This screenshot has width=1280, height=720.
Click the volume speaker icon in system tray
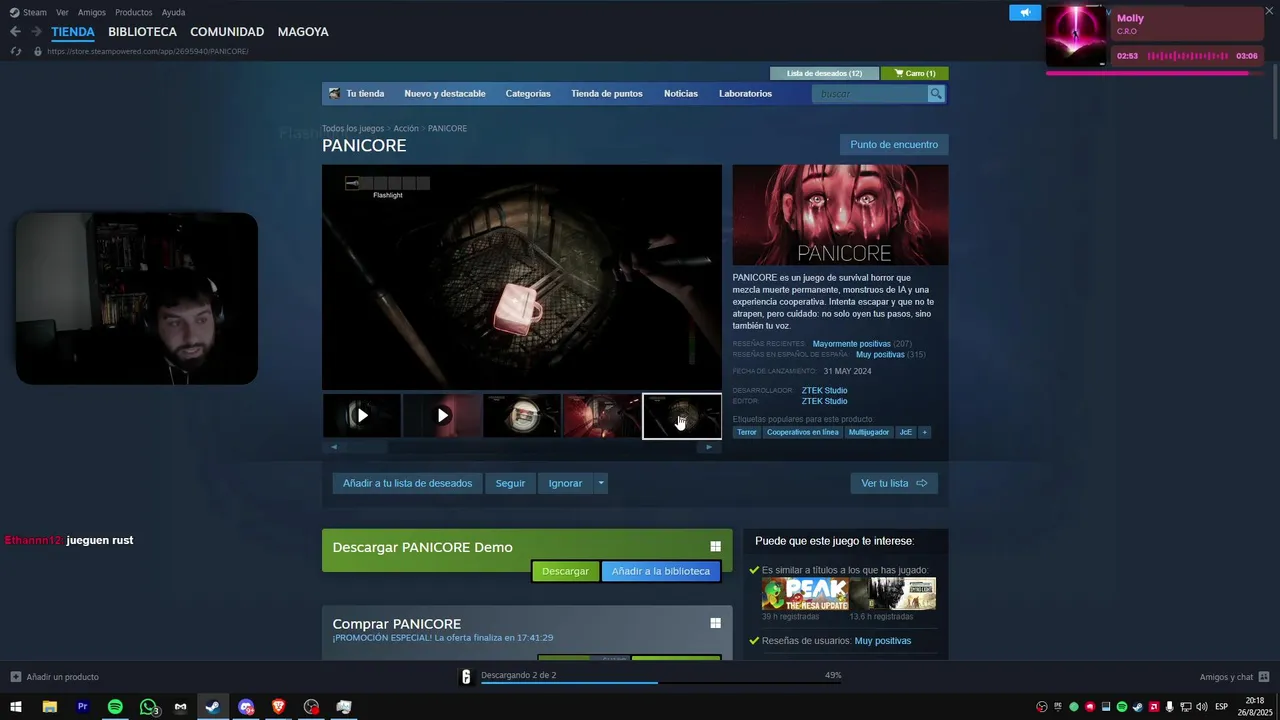1201,707
